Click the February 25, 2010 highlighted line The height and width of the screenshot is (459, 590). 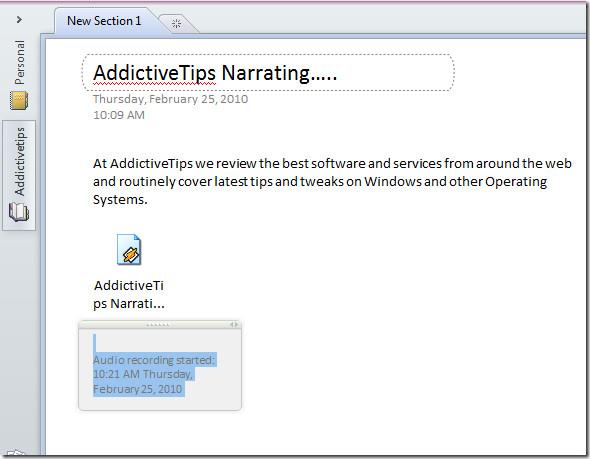[138, 389]
